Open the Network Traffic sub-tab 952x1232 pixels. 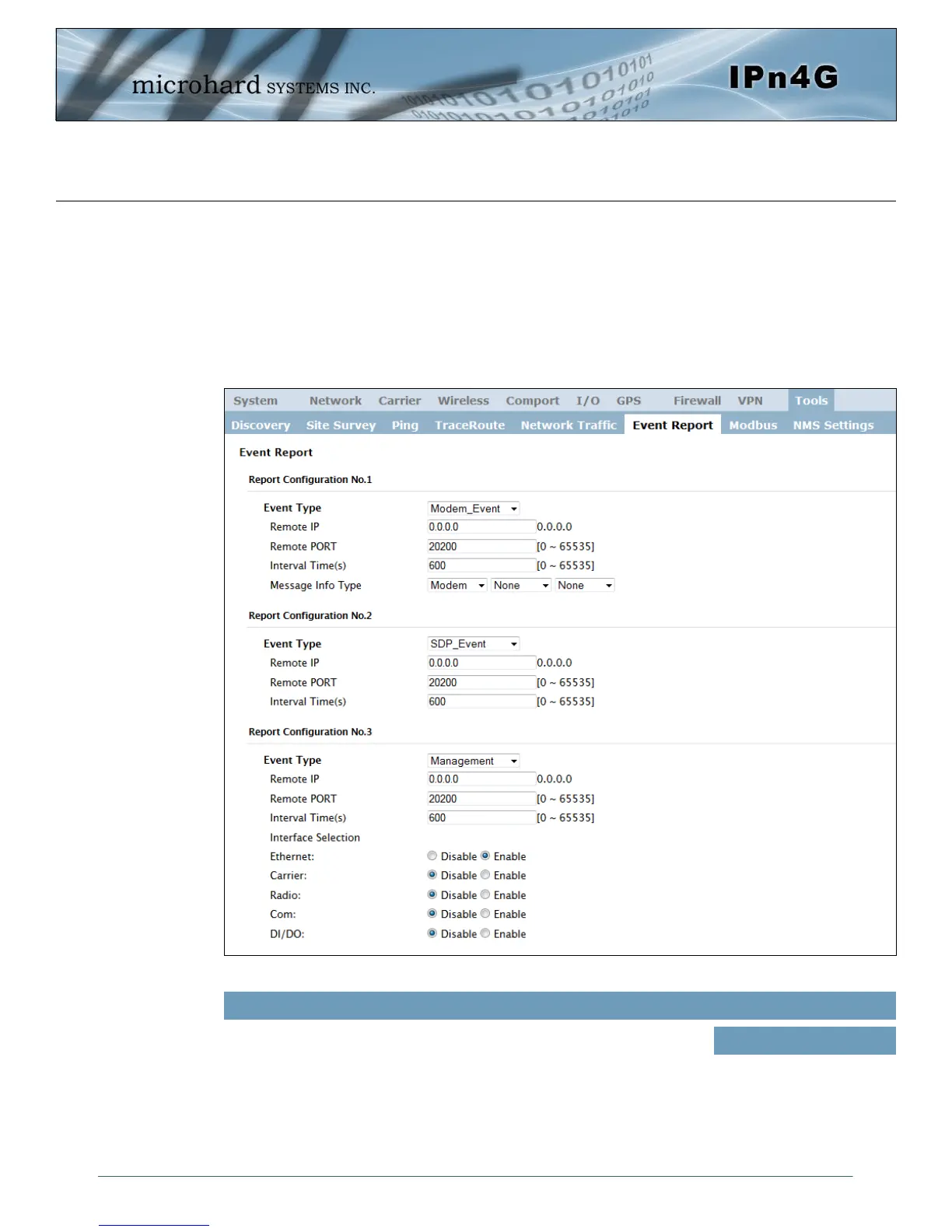(x=569, y=425)
